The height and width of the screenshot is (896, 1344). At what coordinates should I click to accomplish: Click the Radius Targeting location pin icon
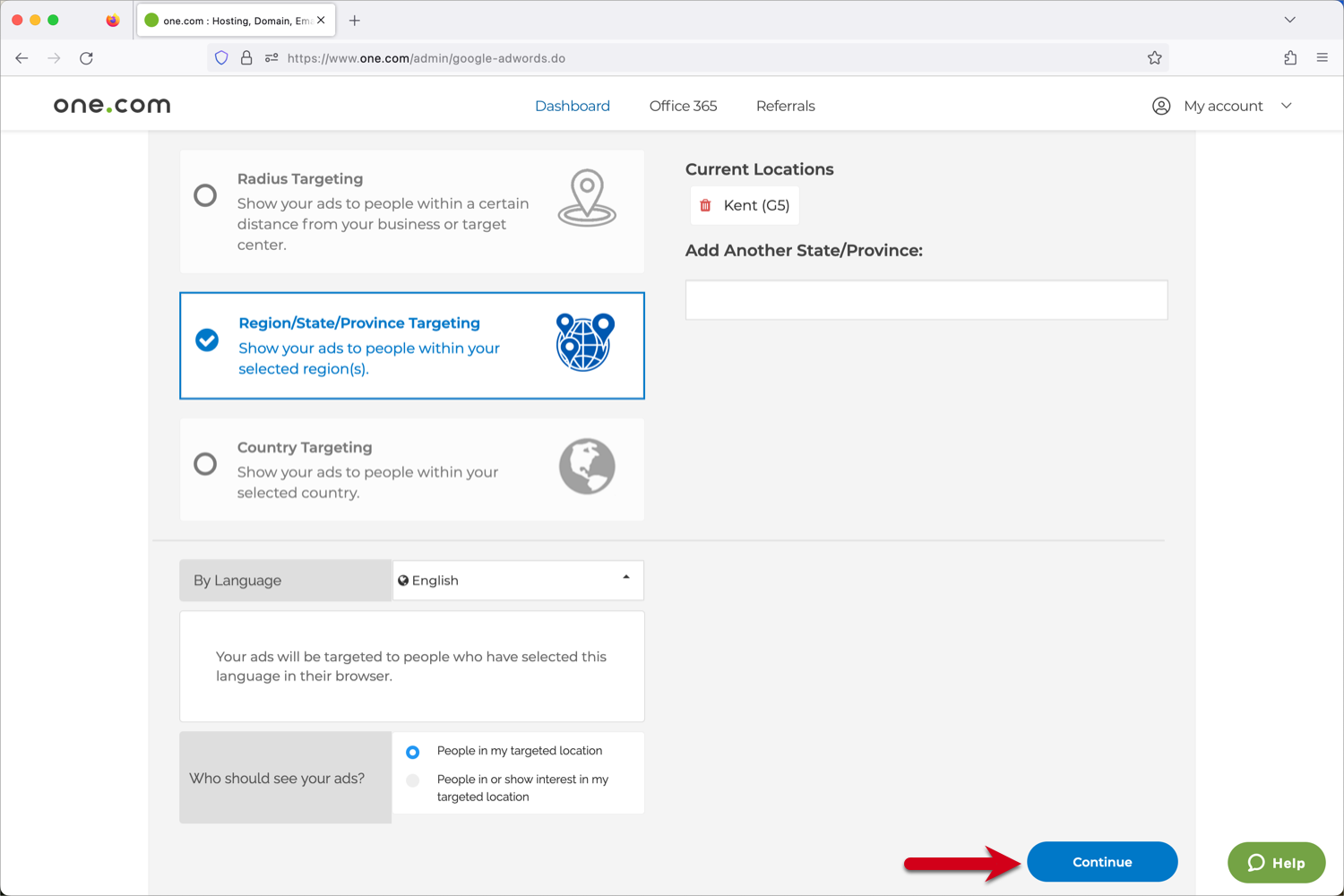point(587,195)
